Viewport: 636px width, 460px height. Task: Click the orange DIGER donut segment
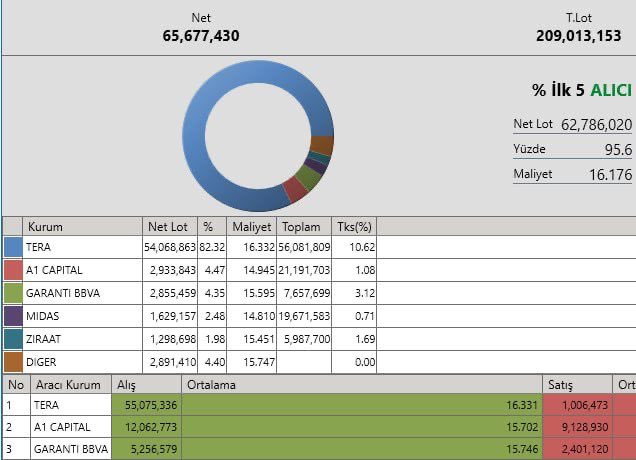322,145
